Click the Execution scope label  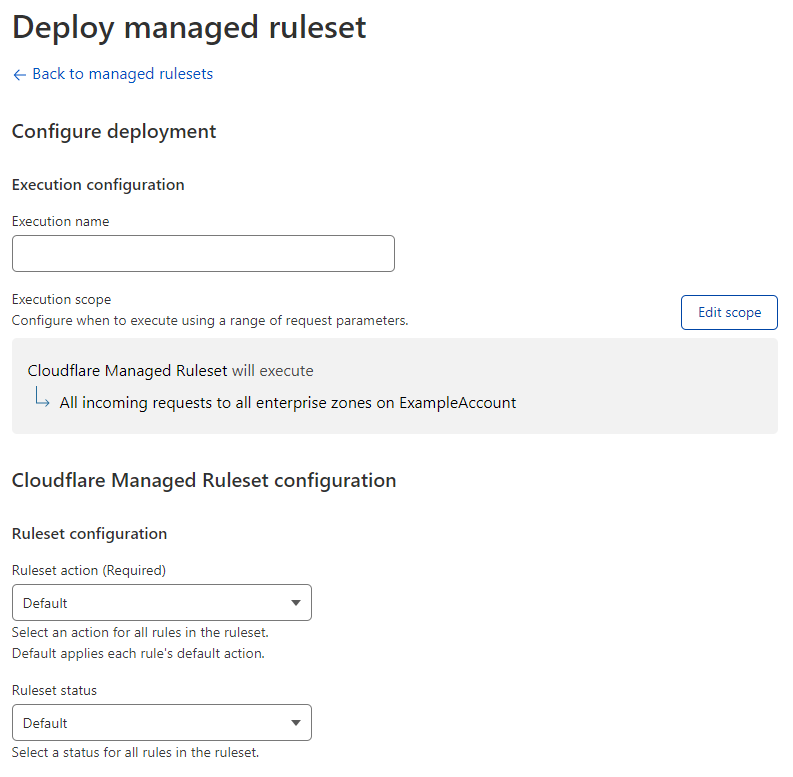coord(61,299)
